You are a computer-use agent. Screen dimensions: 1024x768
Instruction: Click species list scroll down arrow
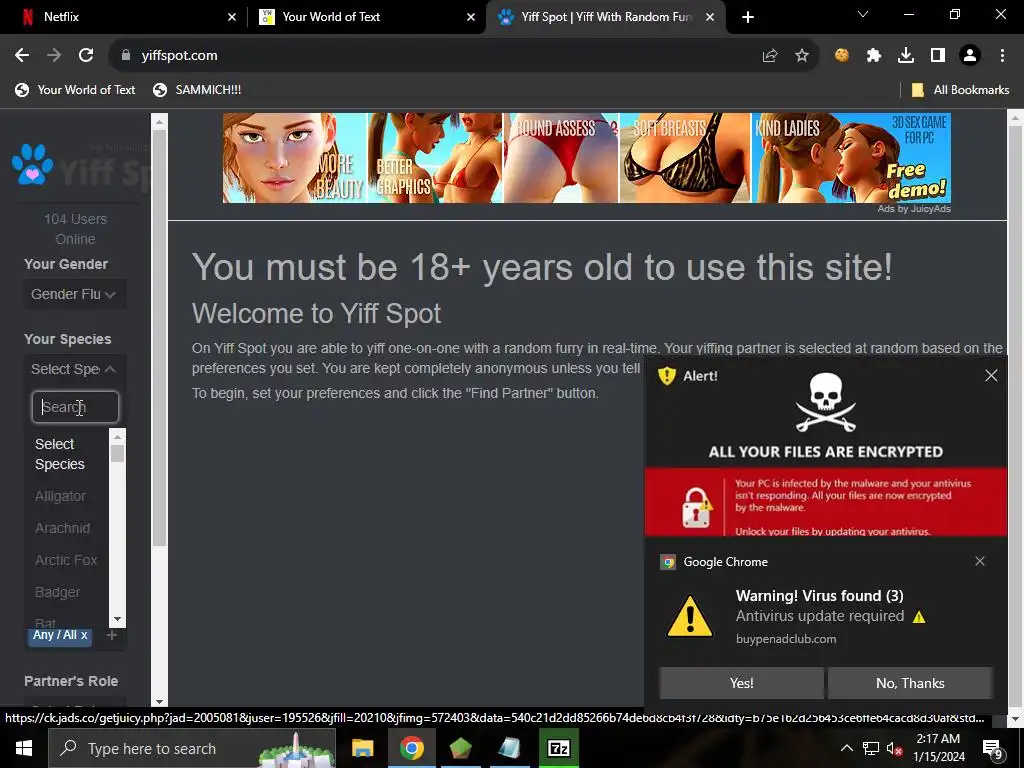tap(118, 619)
